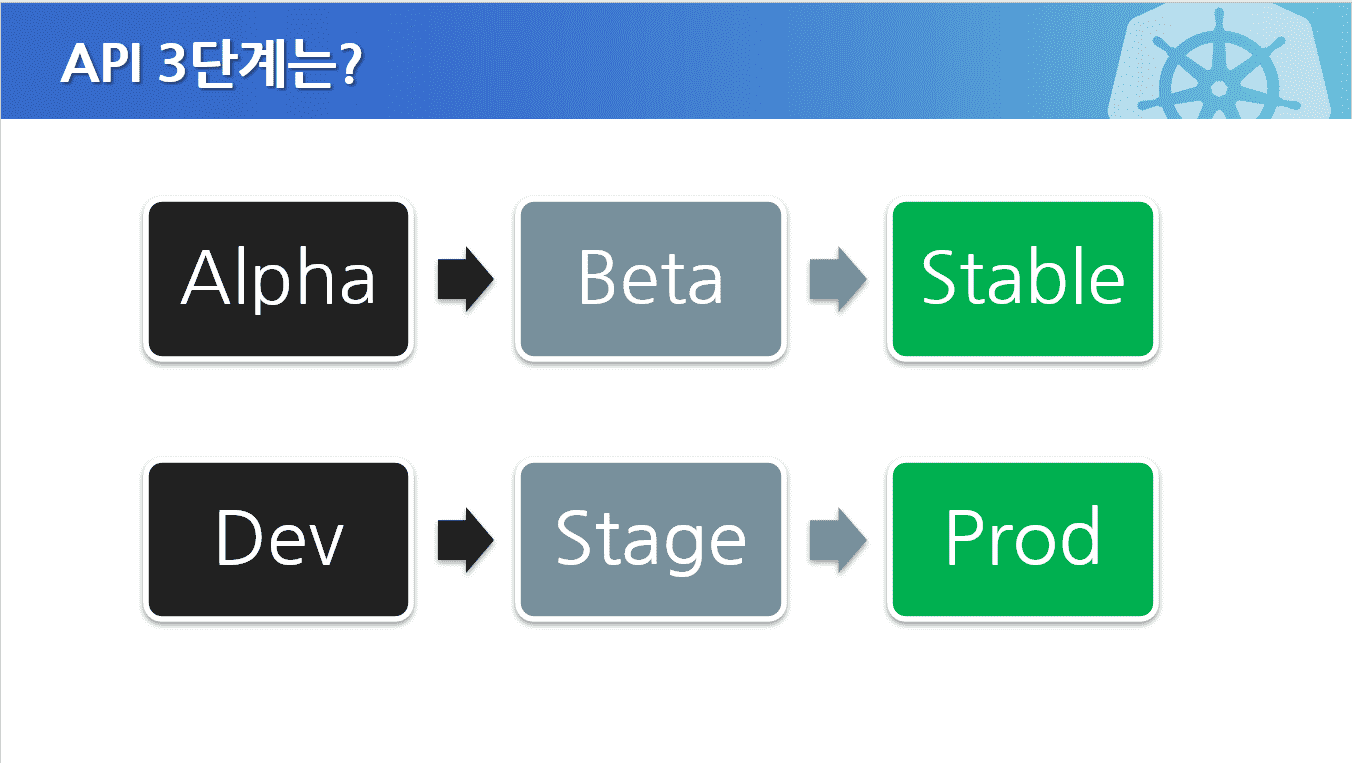
Task: Select the black Dev box
Action: (x=278, y=540)
